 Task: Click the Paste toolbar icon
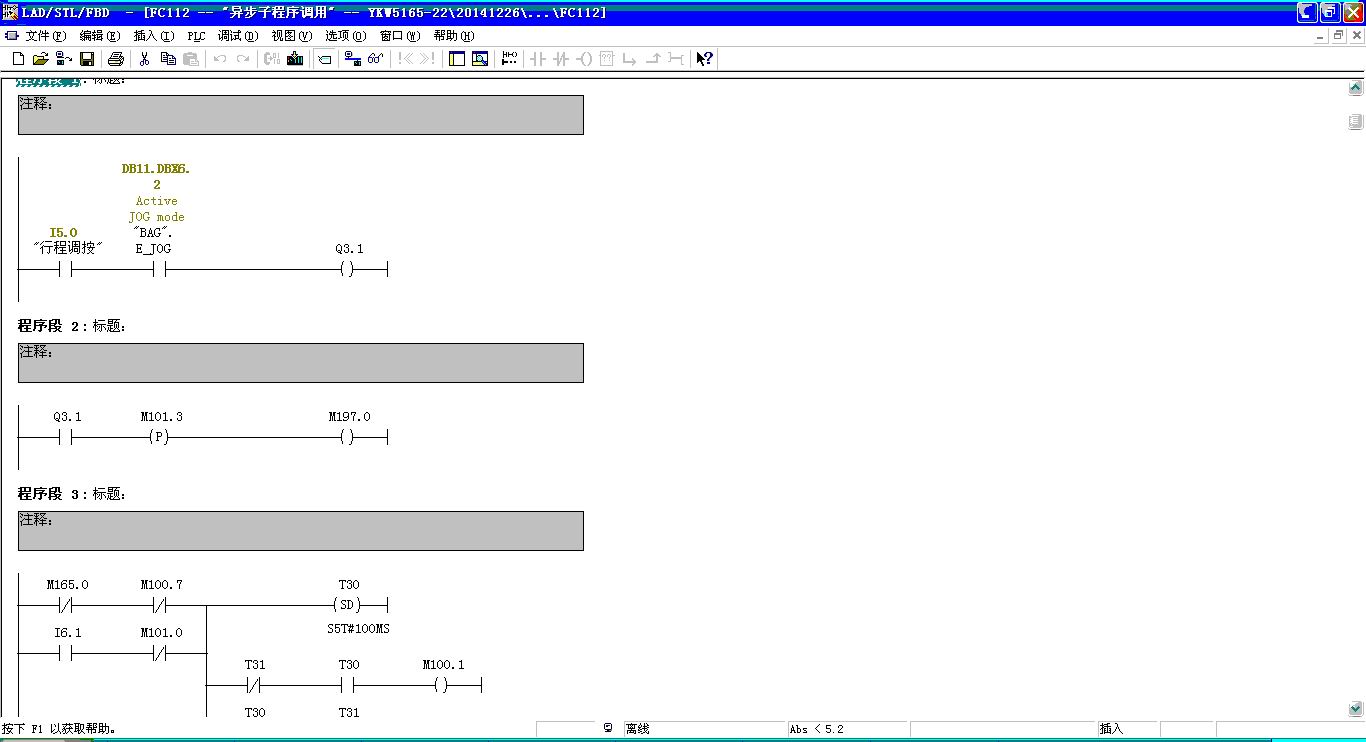[x=191, y=59]
